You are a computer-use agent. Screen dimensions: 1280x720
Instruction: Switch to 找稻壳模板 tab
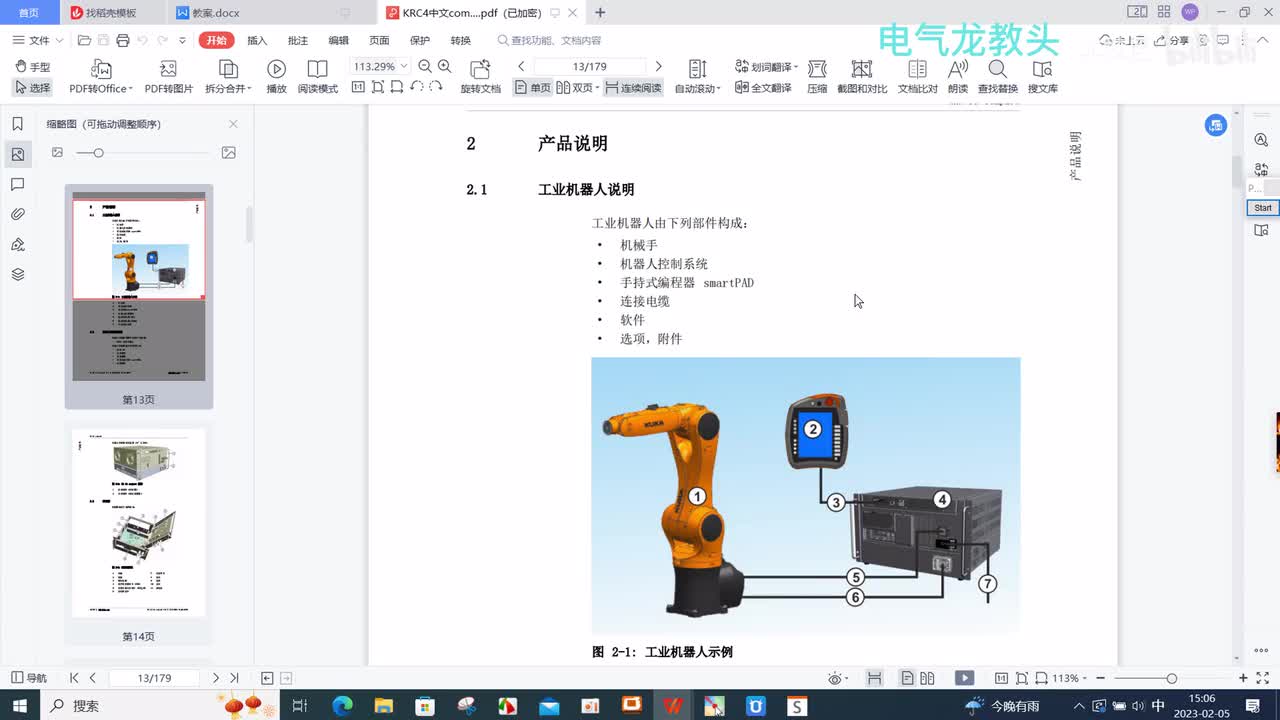point(110,13)
